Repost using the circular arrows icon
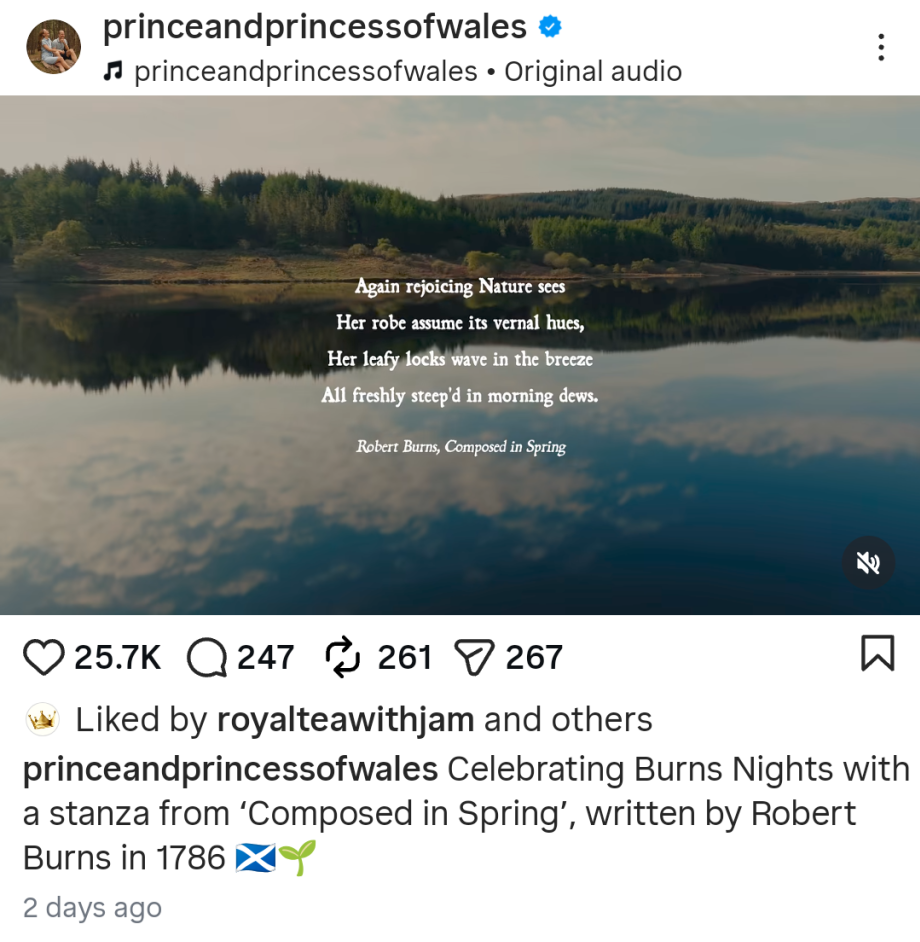Viewport: 920px width, 942px height. [x=343, y=657]
